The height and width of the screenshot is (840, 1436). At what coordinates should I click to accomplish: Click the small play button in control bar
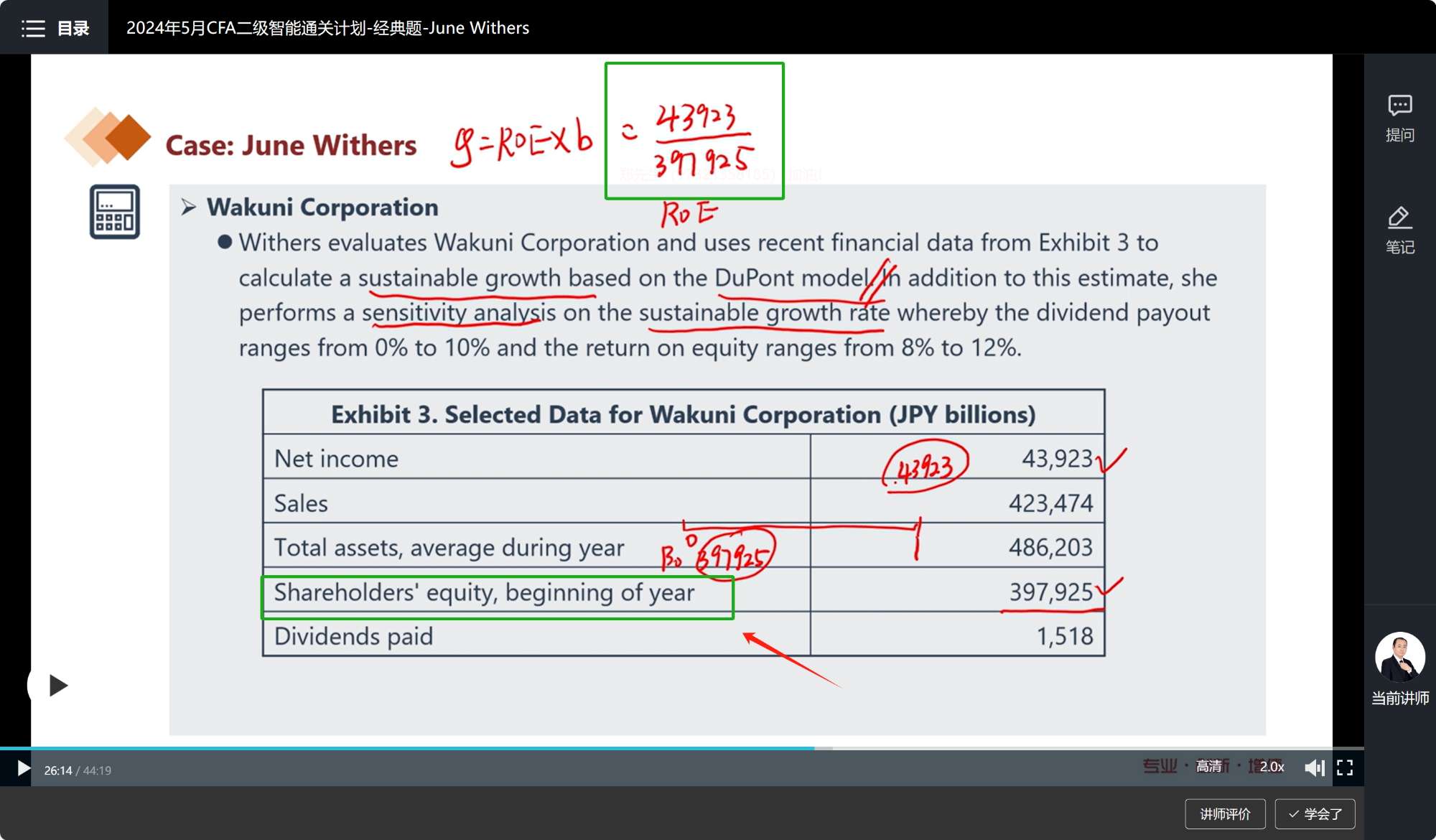23,769
